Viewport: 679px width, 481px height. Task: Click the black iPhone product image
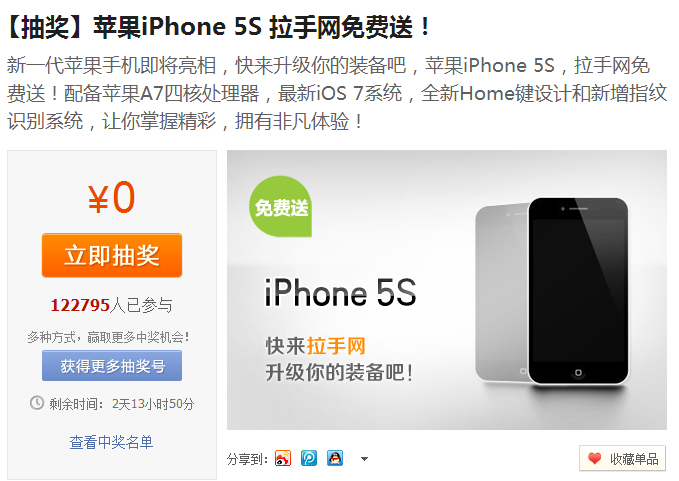pyautogui.click(x=578, y=291)
